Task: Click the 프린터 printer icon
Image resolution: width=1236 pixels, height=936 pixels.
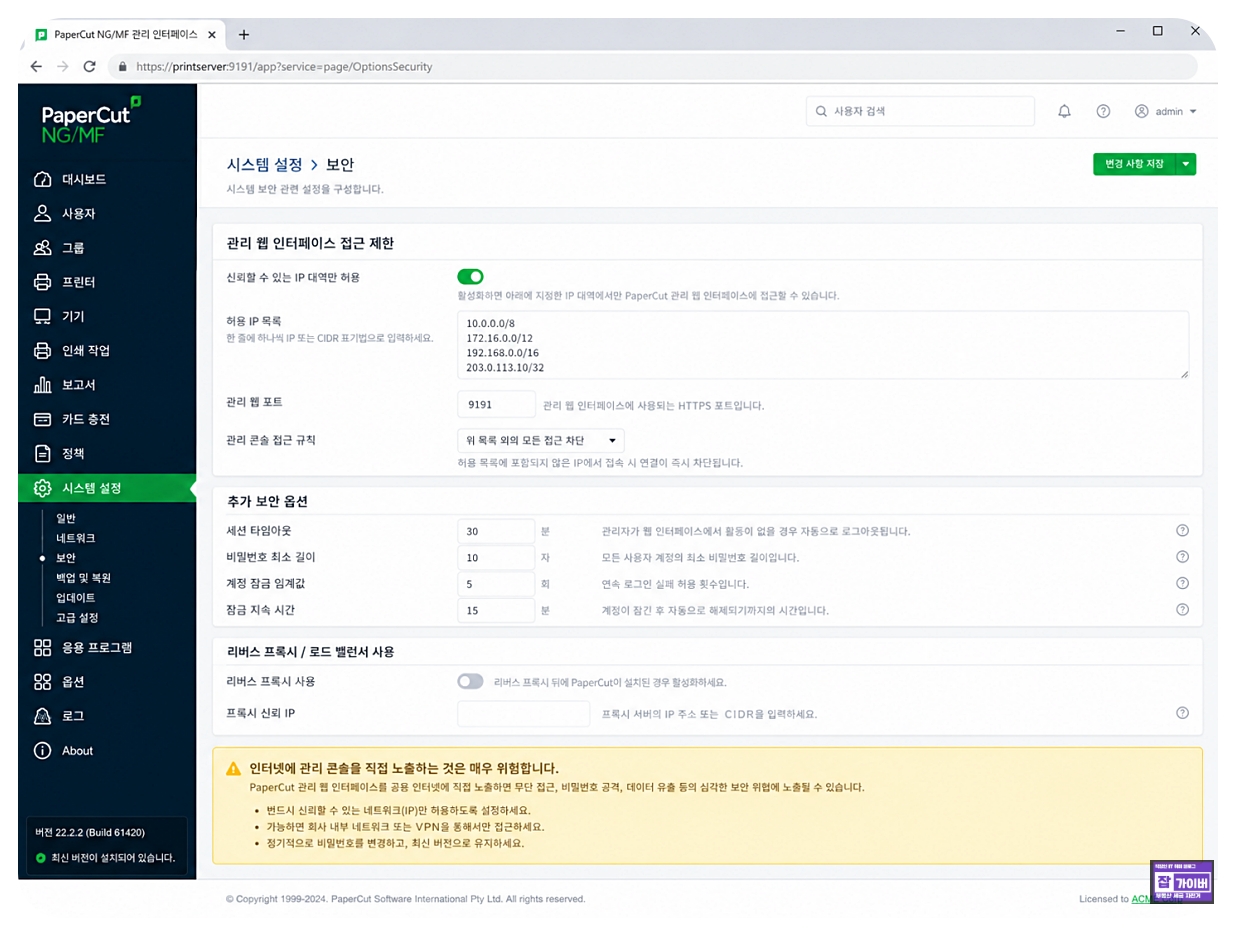Action: point(42,282)
